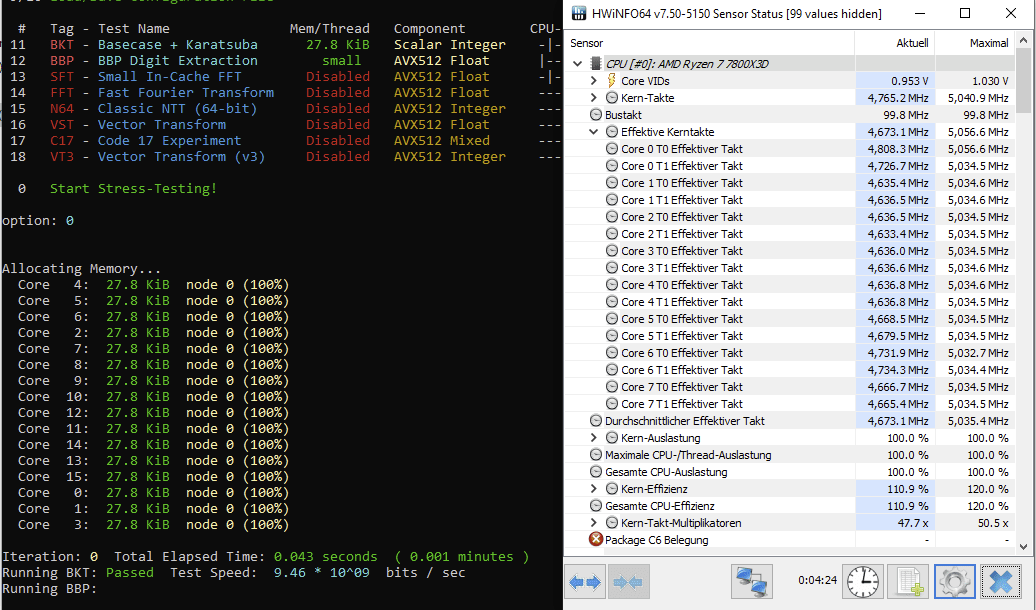Screen dimensions: 1036x610
Task: Click the expand-view left-right arrows button in HWiNFO
Action: (585, 582)
